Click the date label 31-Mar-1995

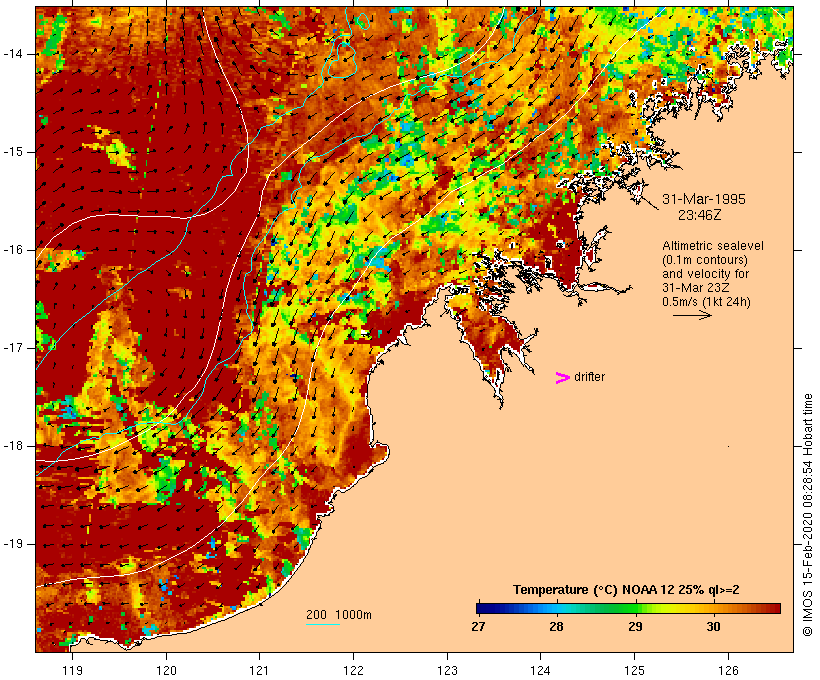[x=704, y=199]
